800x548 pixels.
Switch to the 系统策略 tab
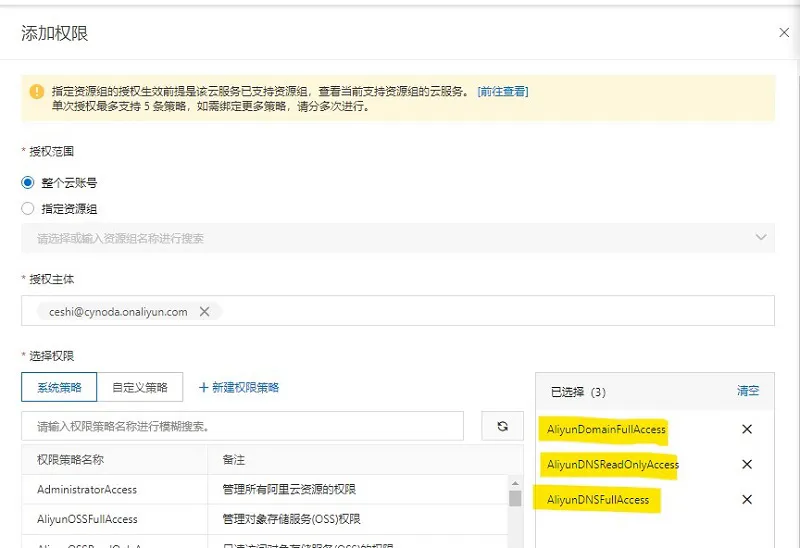coord(59,387)
